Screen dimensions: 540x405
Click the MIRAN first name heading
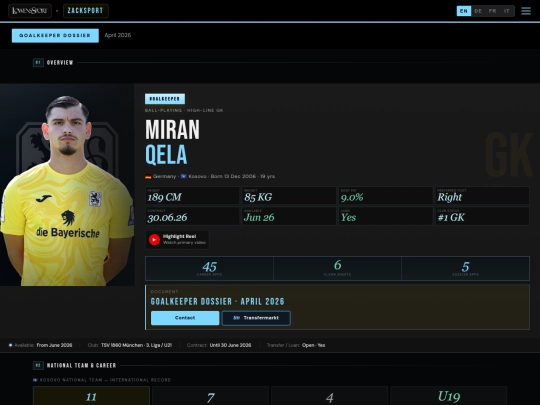point(172,130)
